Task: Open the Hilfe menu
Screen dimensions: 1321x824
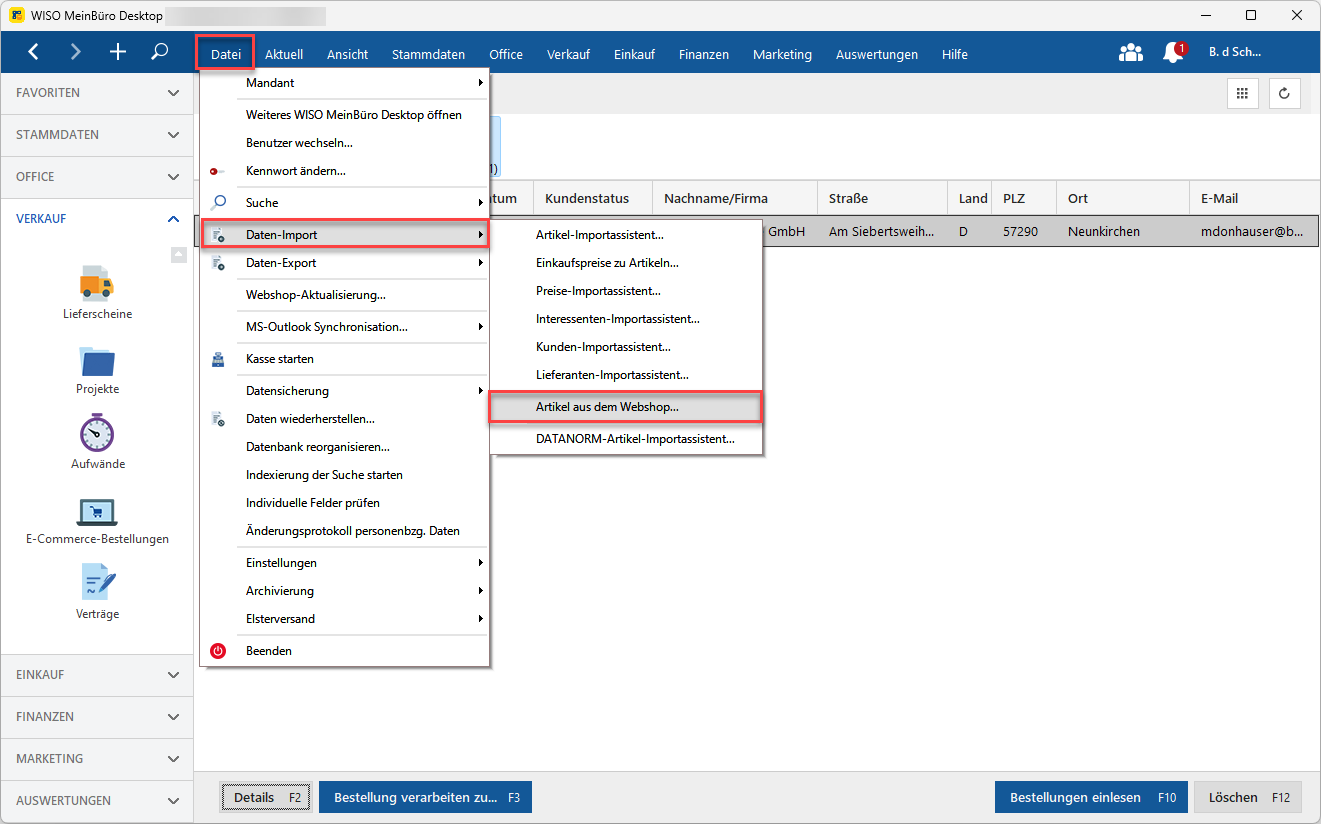Action: coord(955,54)
